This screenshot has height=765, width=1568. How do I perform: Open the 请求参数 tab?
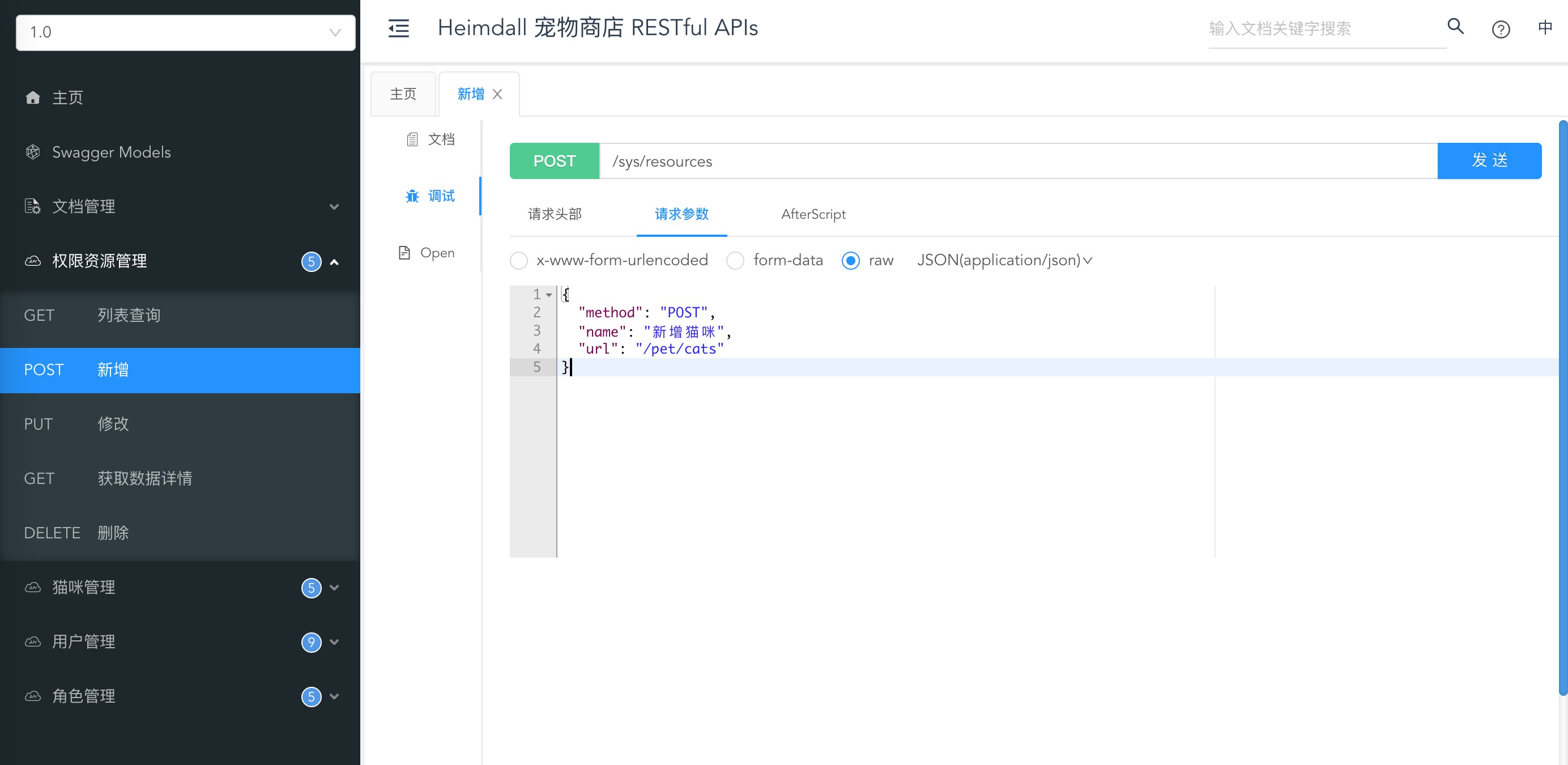click(x=681, y=214)
